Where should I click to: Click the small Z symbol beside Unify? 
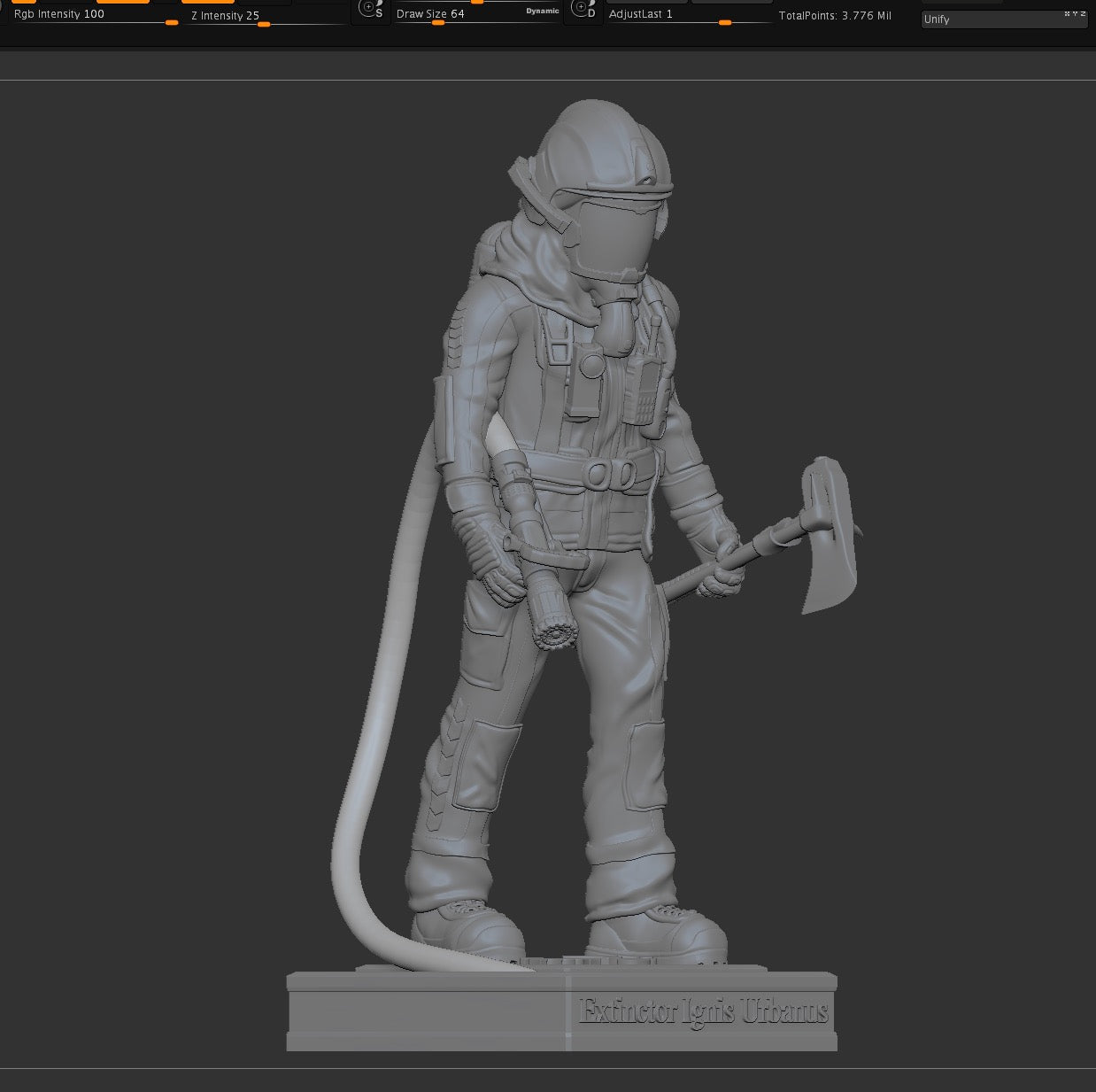(x=1083, y=13)
